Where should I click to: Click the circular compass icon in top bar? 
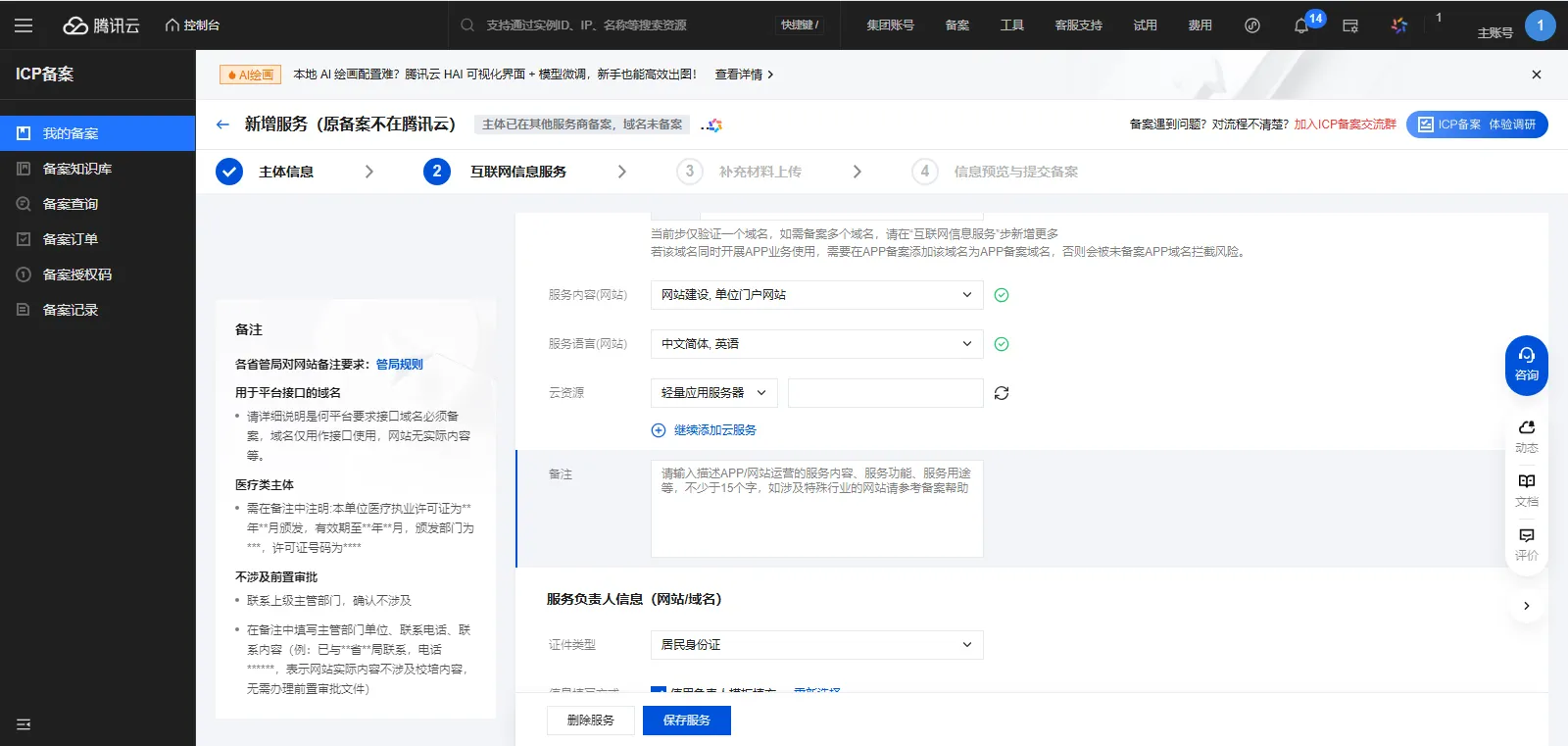pos(1252,25)
